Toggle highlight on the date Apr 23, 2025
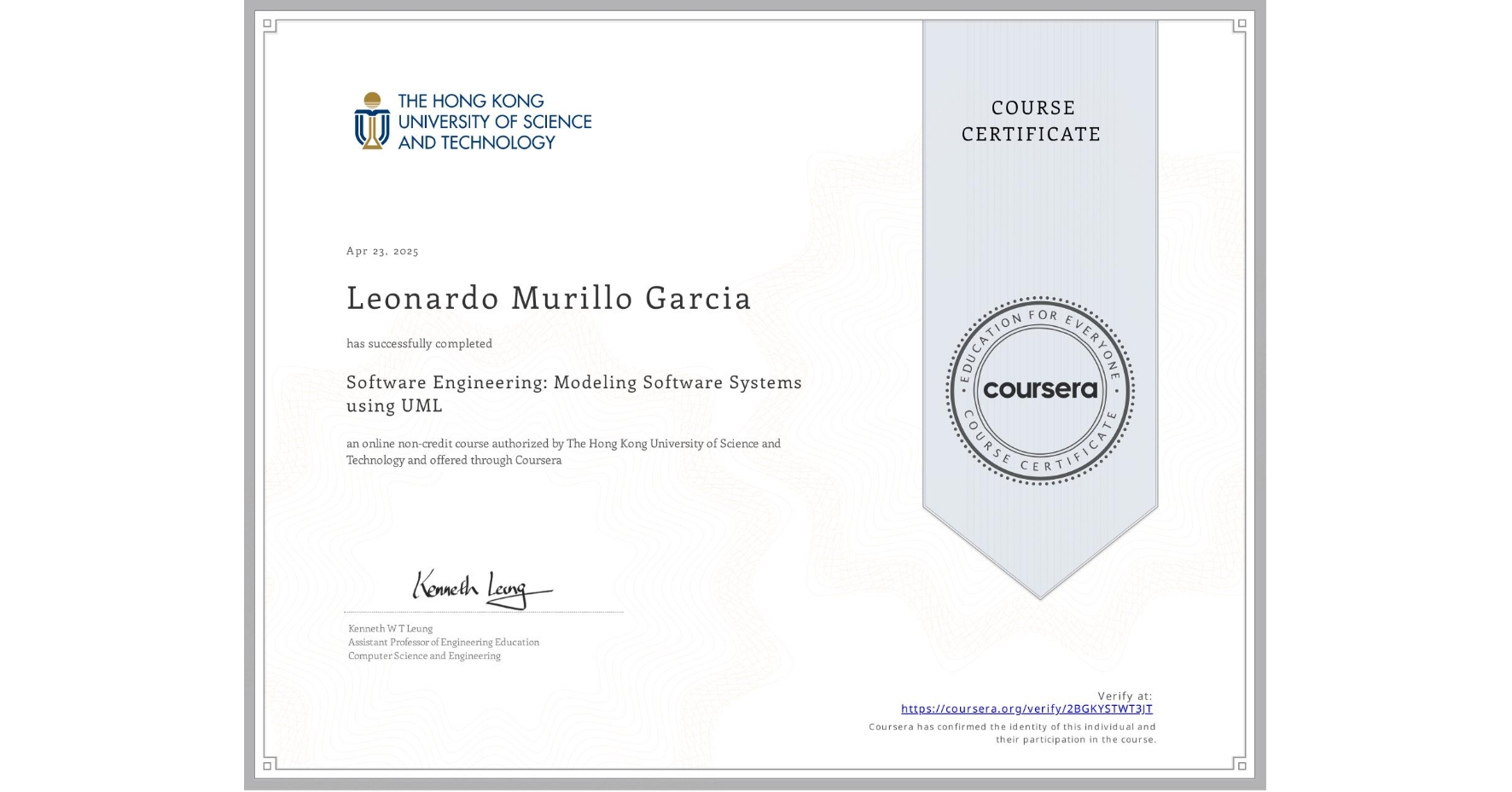 (x=381, y=251)
